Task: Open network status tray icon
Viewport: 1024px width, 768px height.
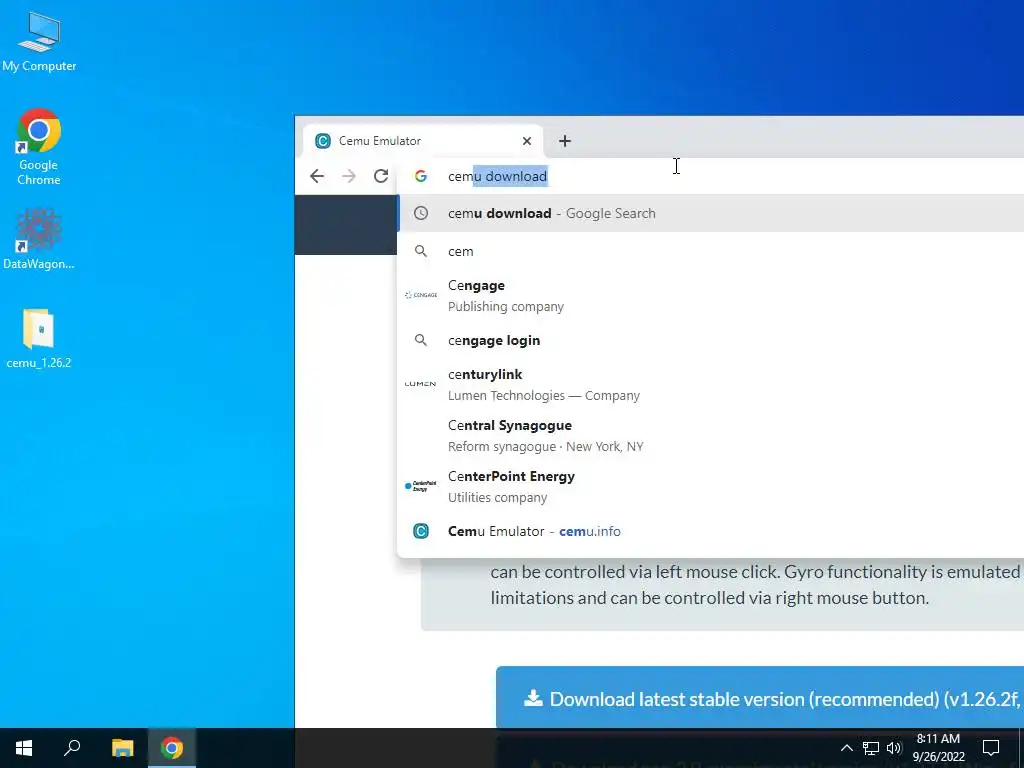Action: pos(871,748)
